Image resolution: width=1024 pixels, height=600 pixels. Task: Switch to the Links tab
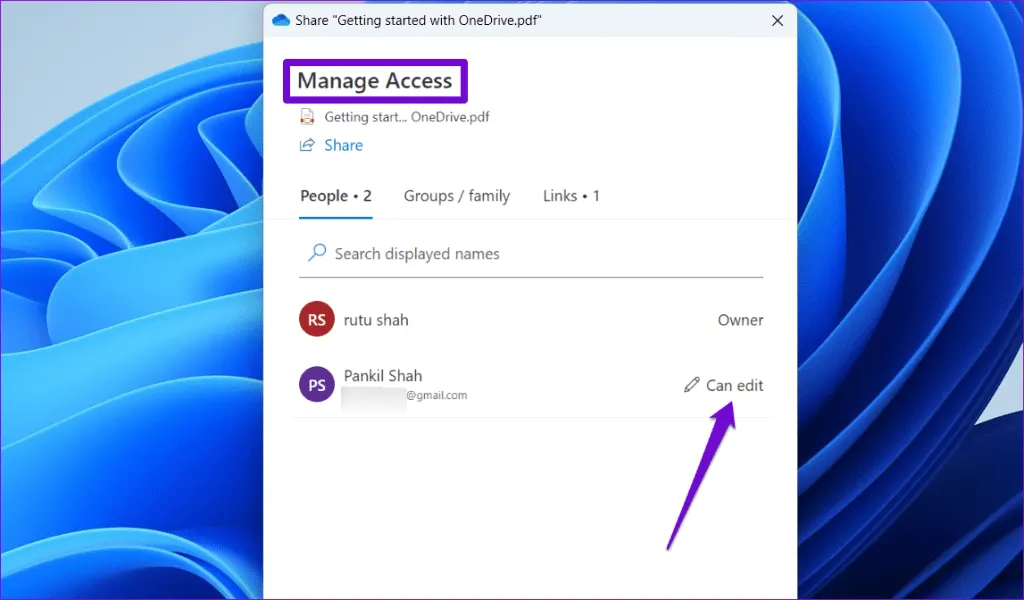[571, 196]
